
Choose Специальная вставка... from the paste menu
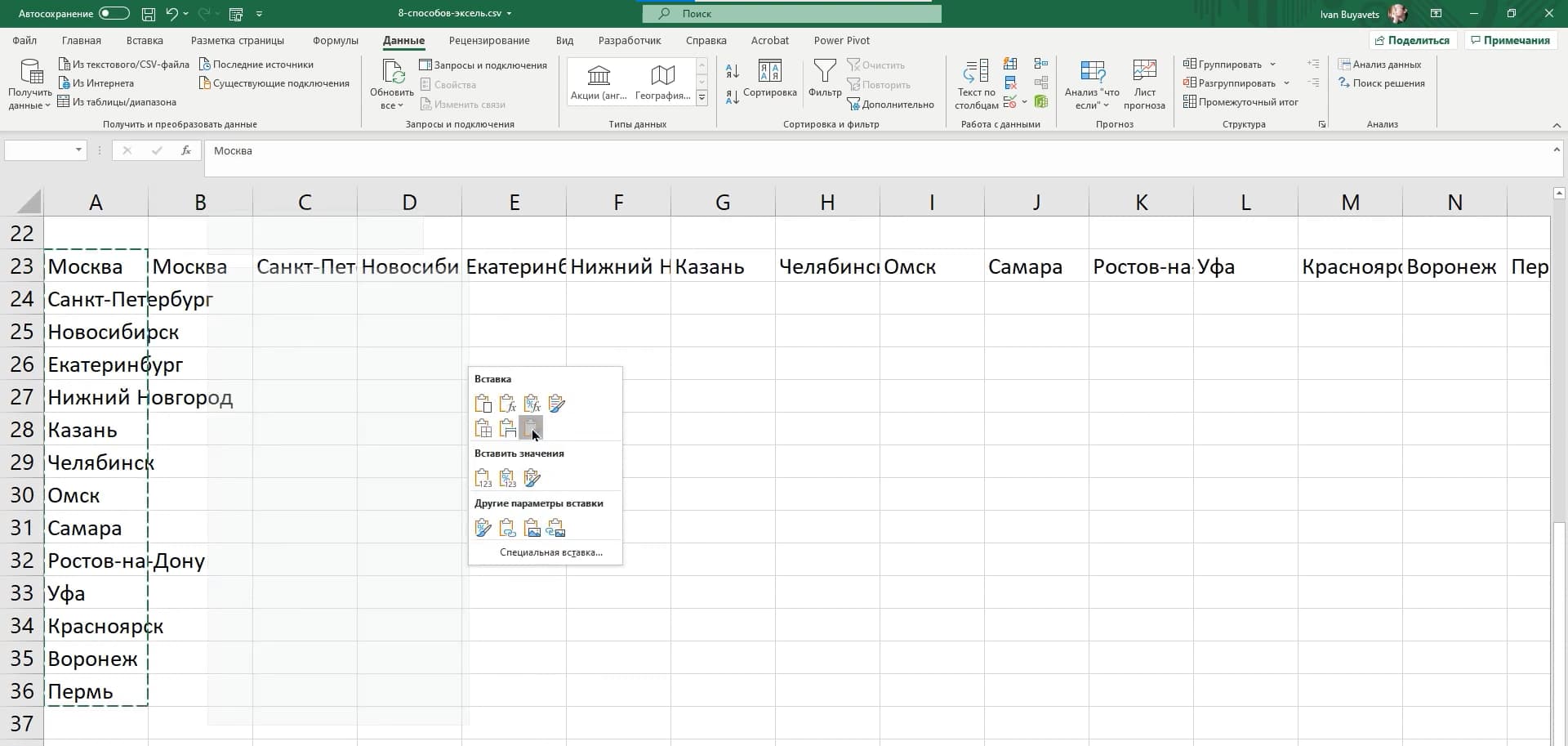pyautogui.click(x=550, y=552)
